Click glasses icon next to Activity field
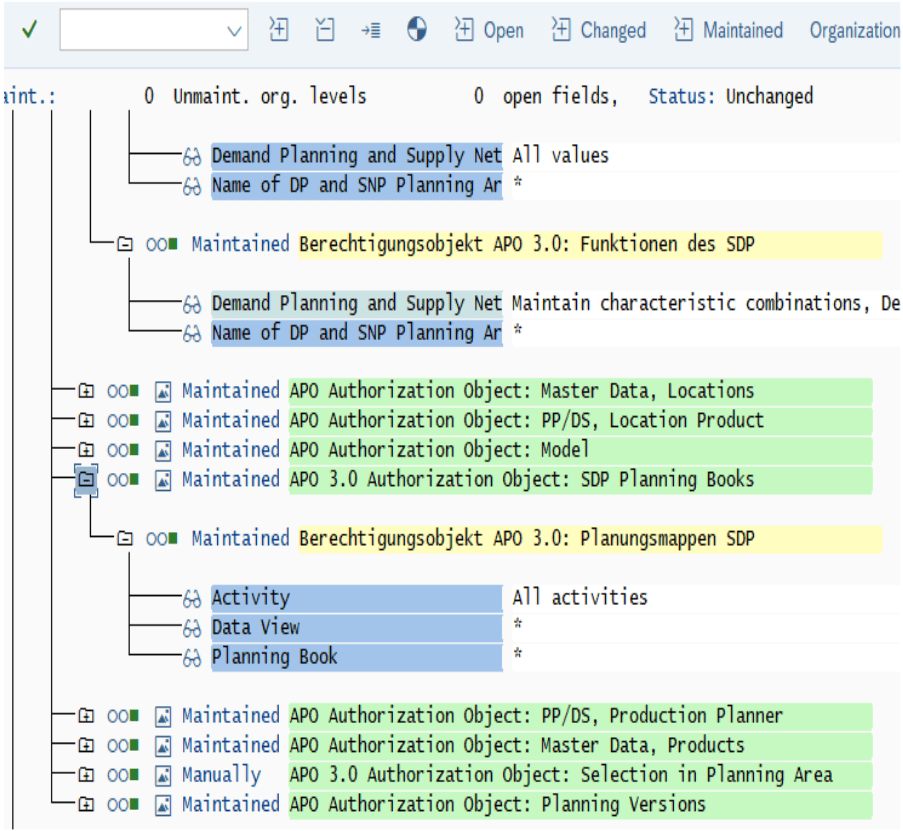Screen dimensions: 903x831 (x=192, y=599)
